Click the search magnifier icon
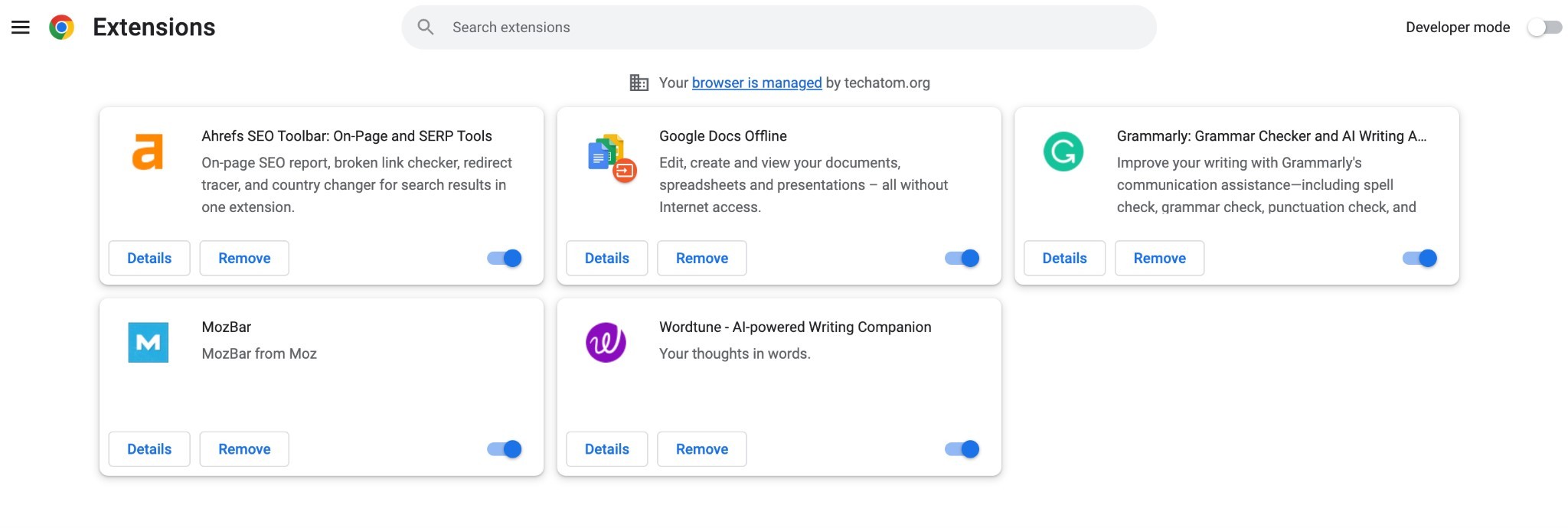Image resolution: width=1568 pixels, height=528 pixels. point(426,28)
